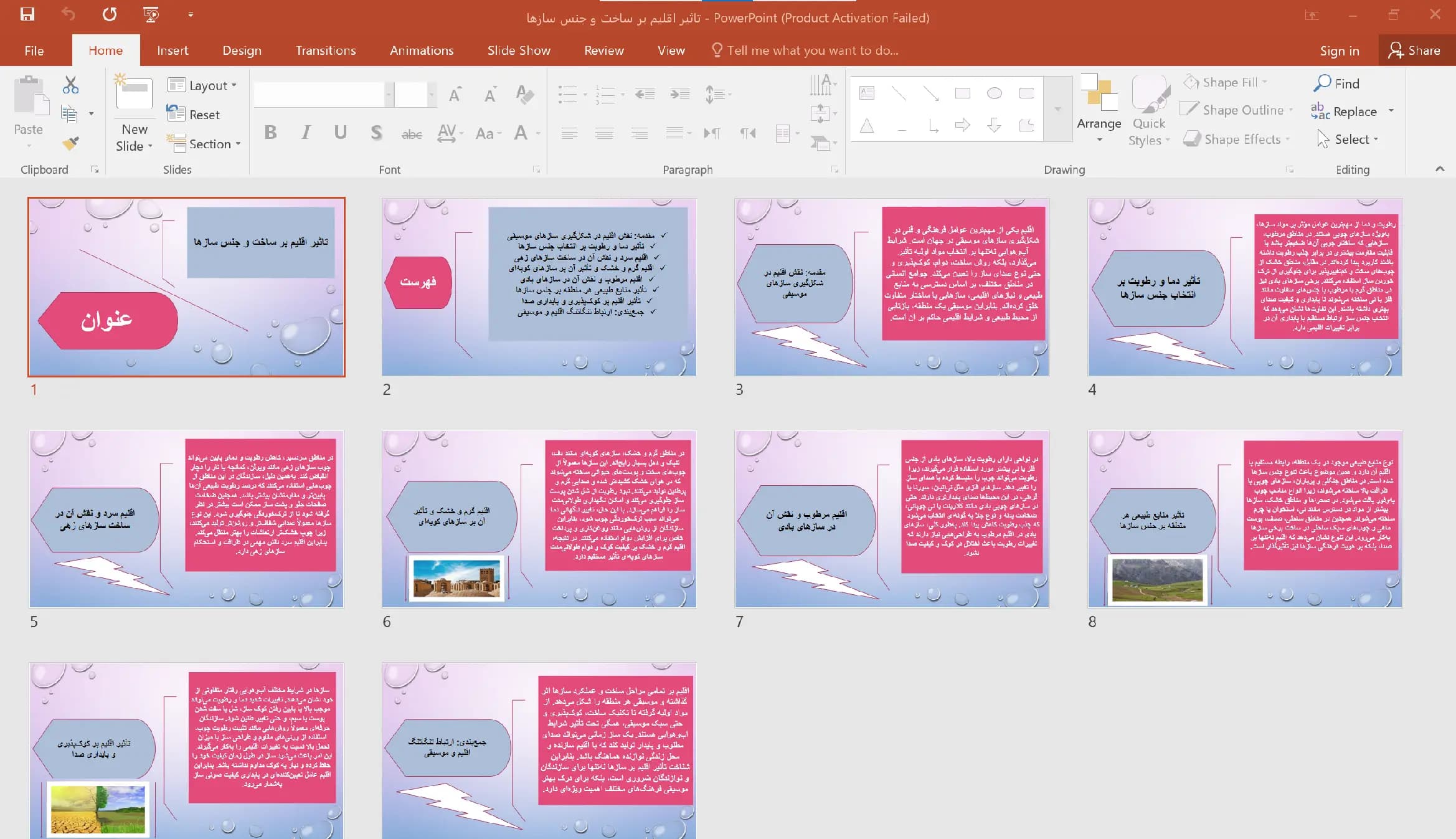This screenshot has height=839, width=1456.
Task: Click the Cut scissors icon
Action: [x=70, y=85]
